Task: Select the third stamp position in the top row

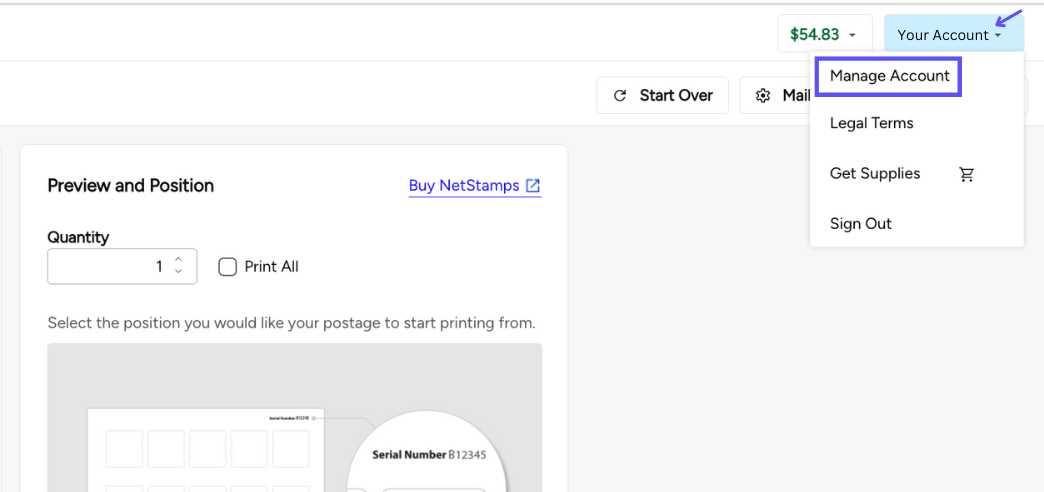Action: tap(208, 449)
